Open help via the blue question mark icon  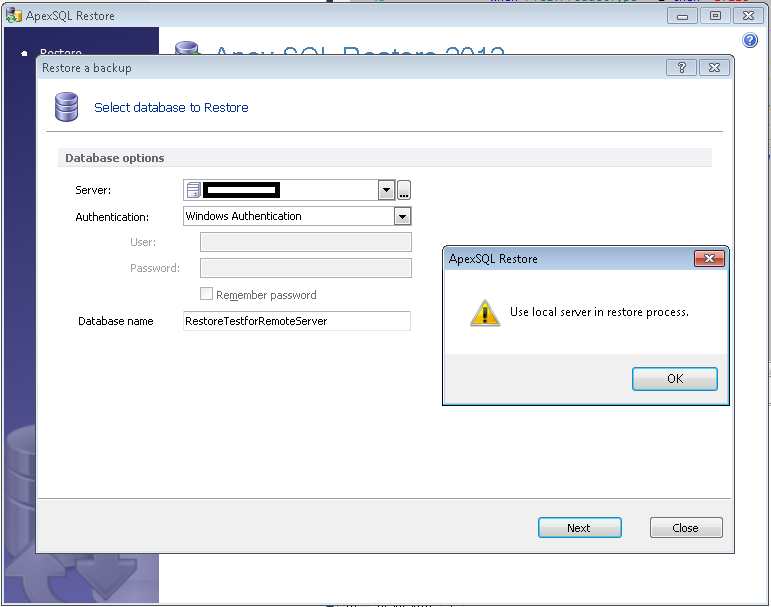(x=750, y=40)
